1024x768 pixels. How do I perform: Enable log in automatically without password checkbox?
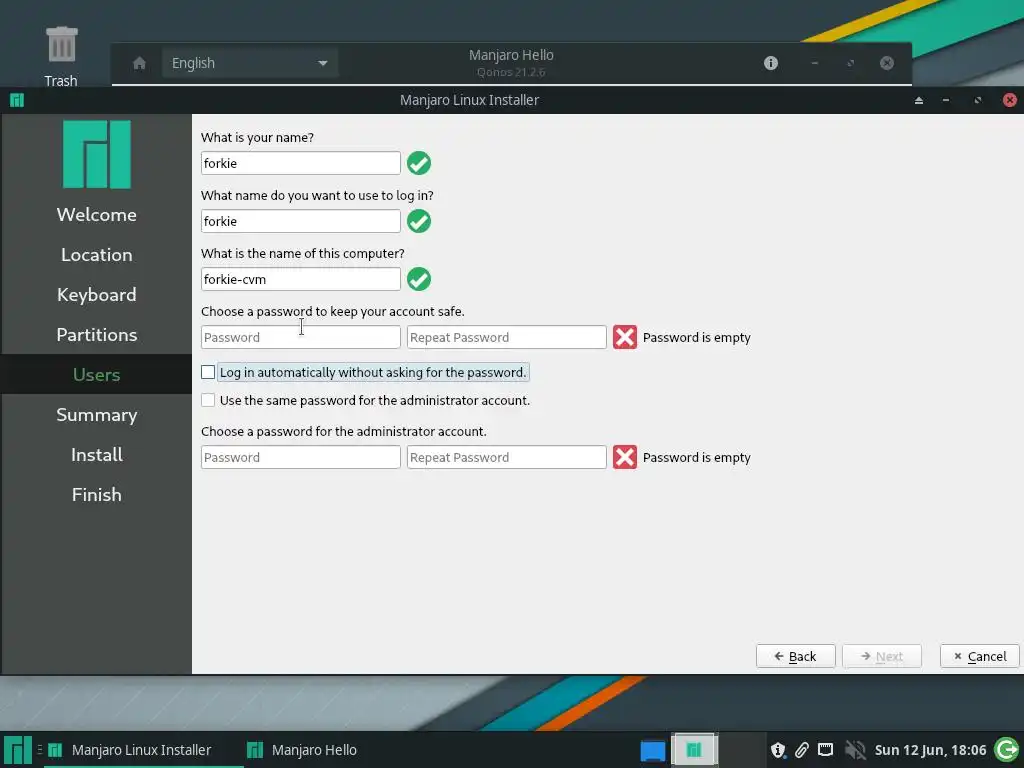pos(208,372)
